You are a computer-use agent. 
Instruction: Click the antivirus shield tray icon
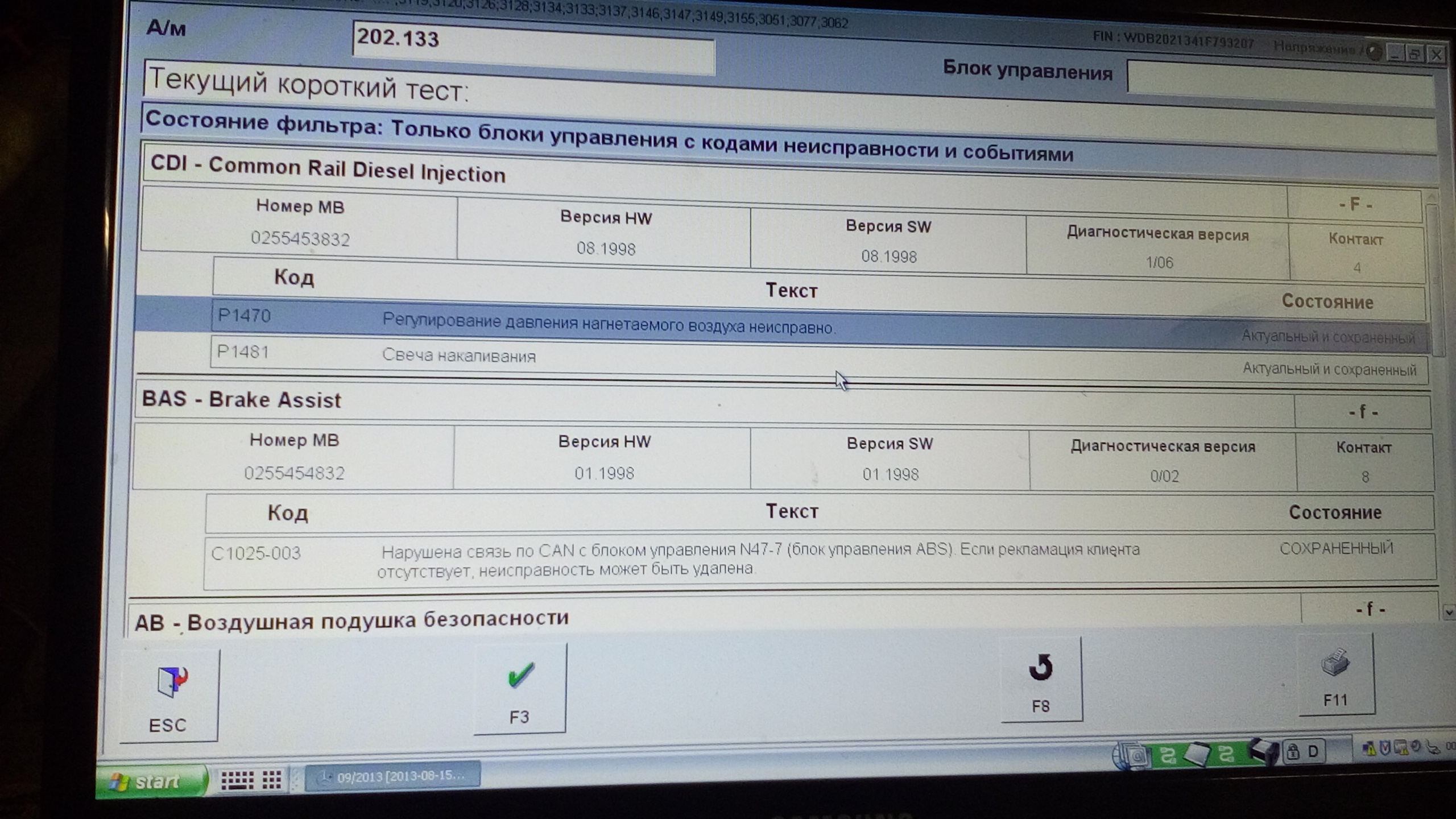[1386, 749]
